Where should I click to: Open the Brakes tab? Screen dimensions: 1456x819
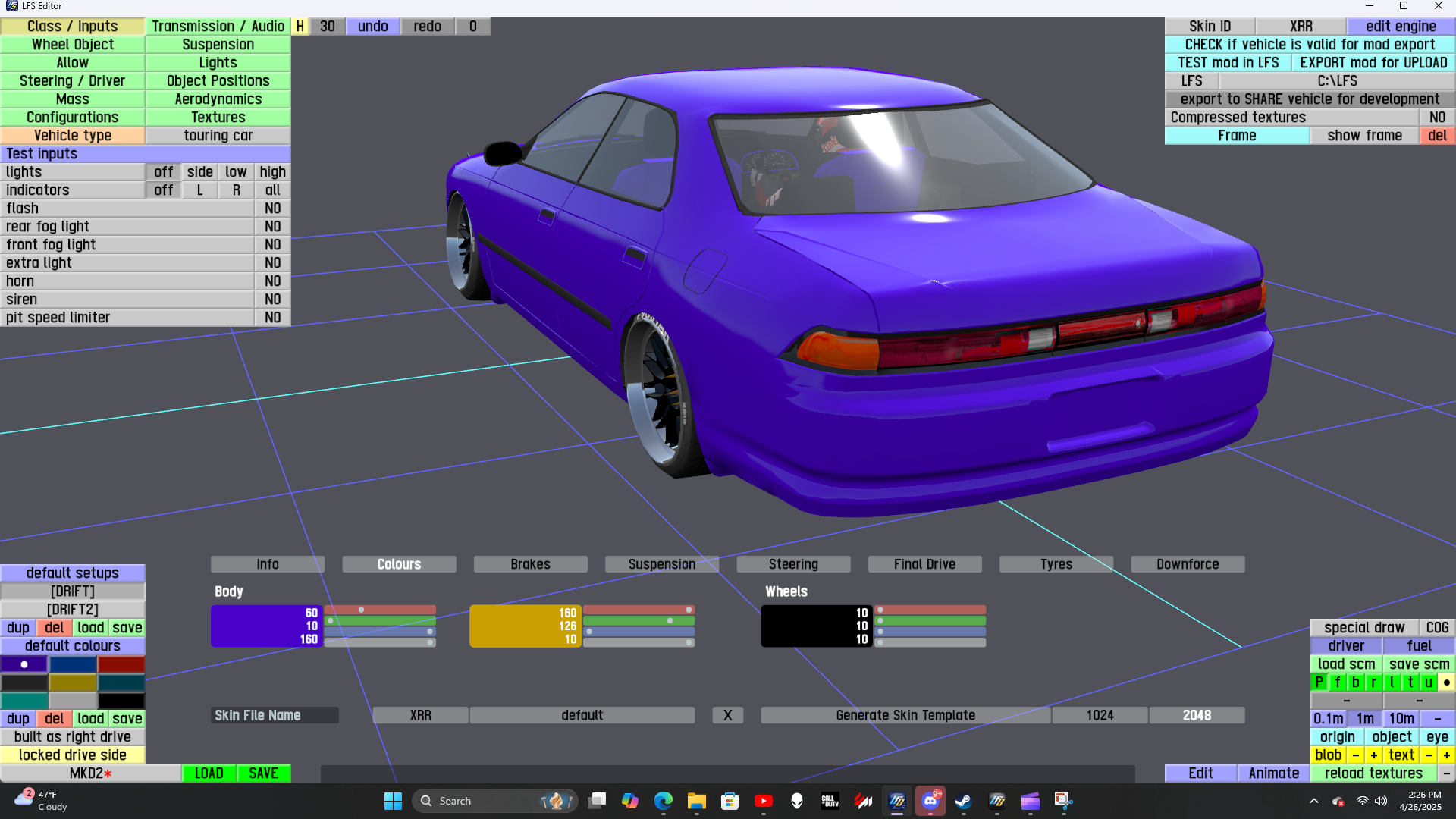coord(530,564)
